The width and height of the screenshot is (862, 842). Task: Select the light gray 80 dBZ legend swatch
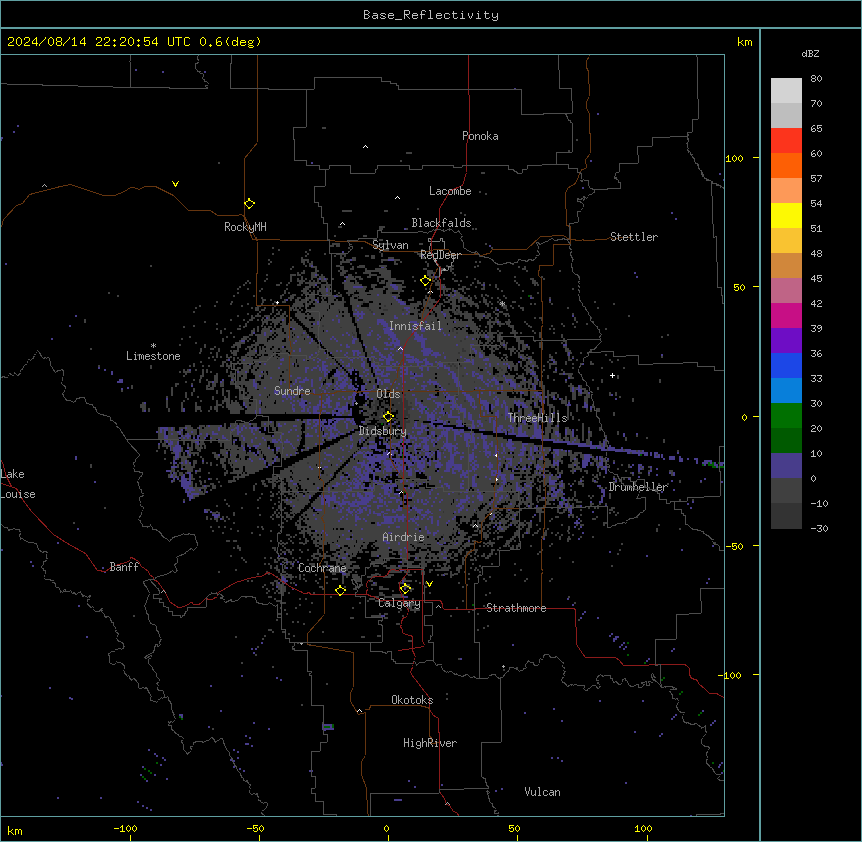786,91
